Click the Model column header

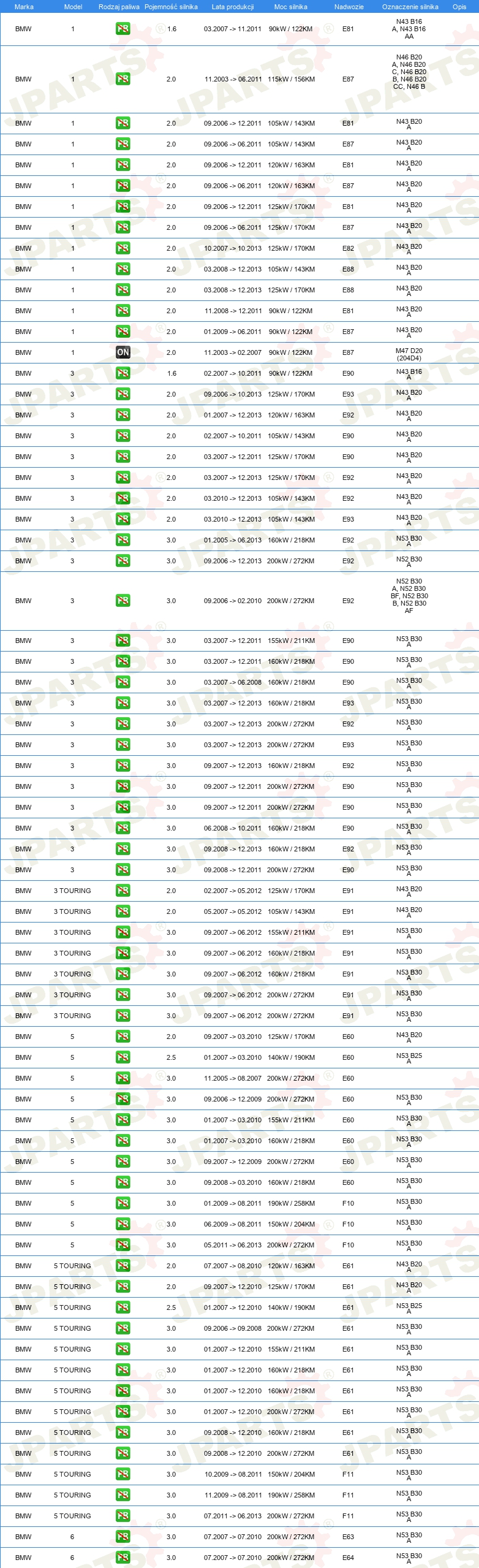(73, 7)
